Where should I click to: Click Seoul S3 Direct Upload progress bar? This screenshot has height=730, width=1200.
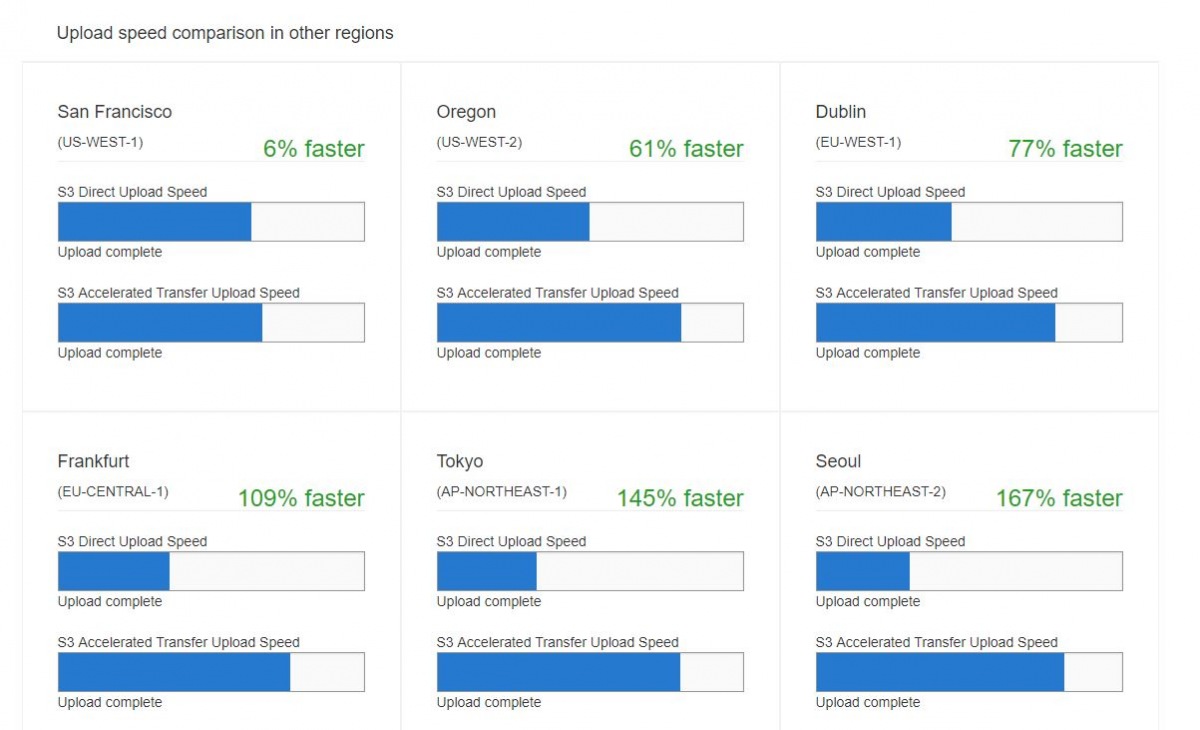pos(969,571)
